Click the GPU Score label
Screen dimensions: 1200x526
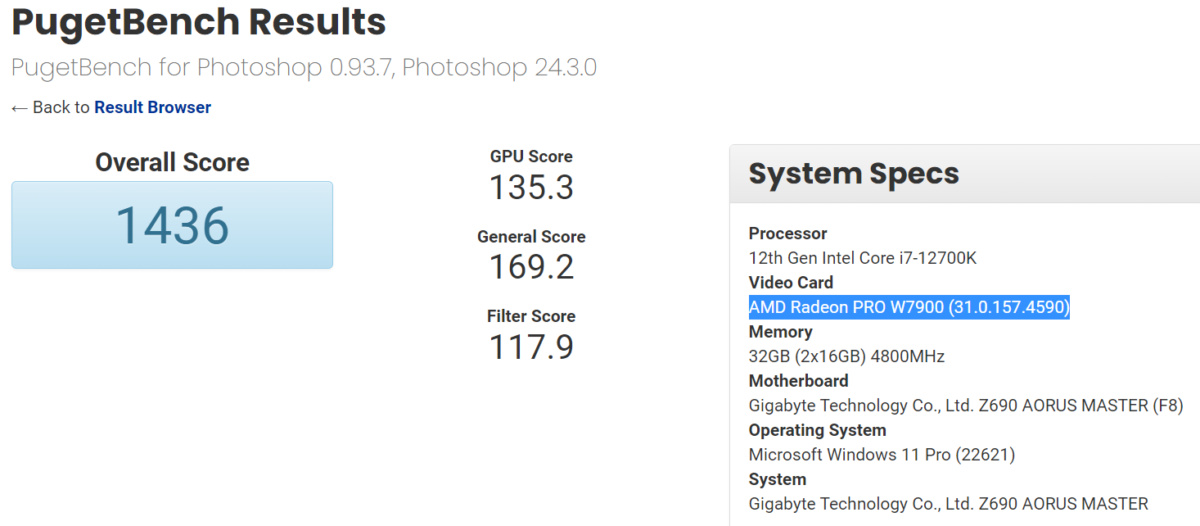click(531, 156)
